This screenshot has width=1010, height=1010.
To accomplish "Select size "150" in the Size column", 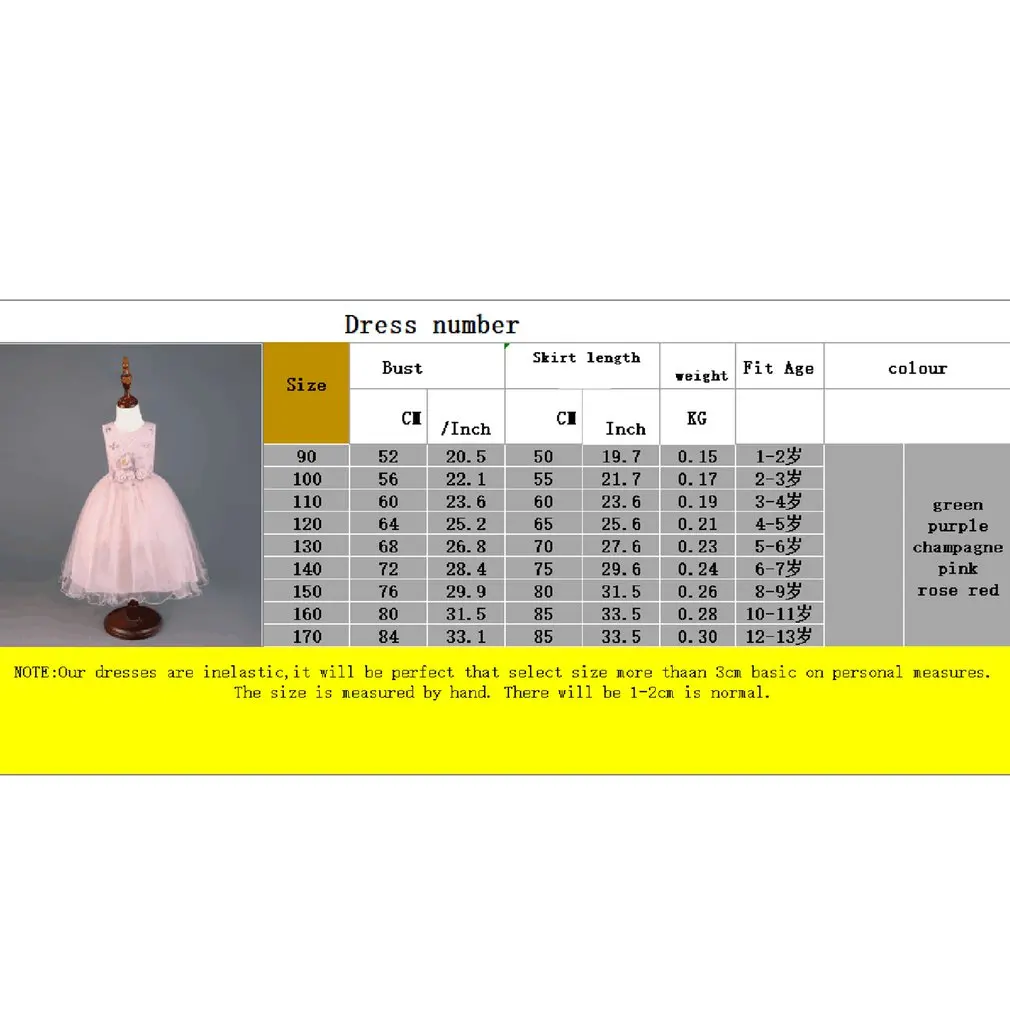I will (307, 591).
